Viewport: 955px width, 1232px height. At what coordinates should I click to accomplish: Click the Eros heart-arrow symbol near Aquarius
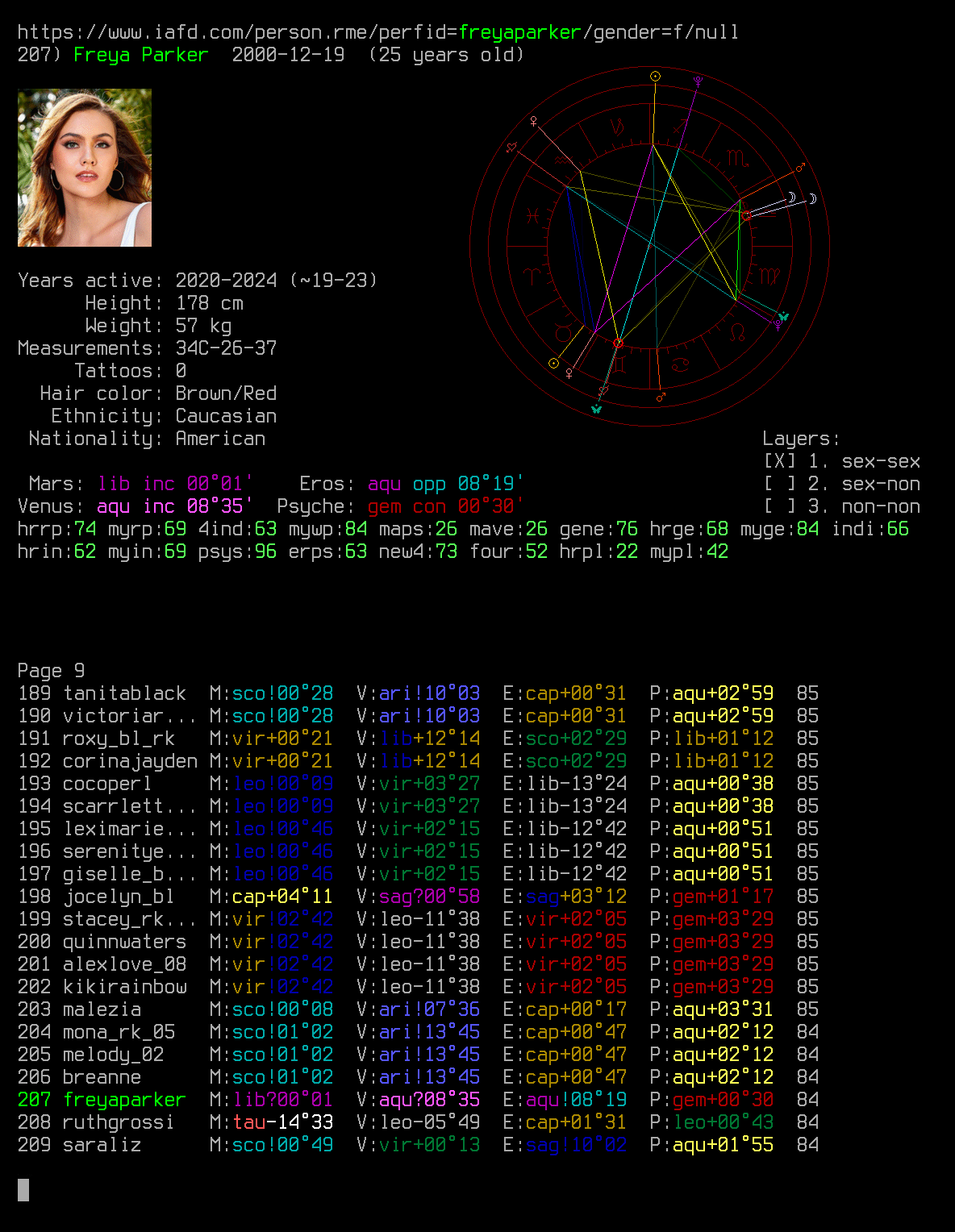[511, 147]
